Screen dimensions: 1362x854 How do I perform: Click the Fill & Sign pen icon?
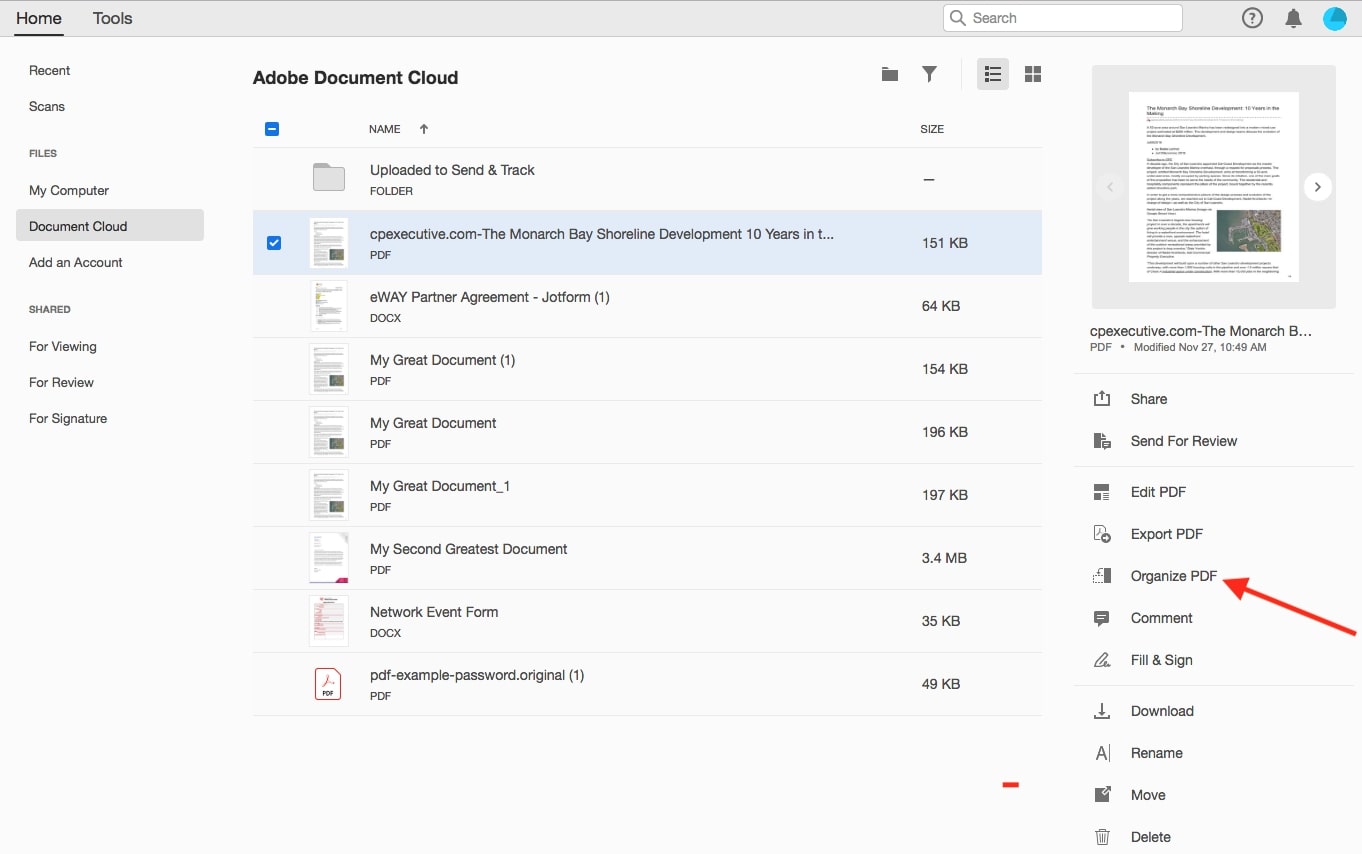coord(1102,660)
